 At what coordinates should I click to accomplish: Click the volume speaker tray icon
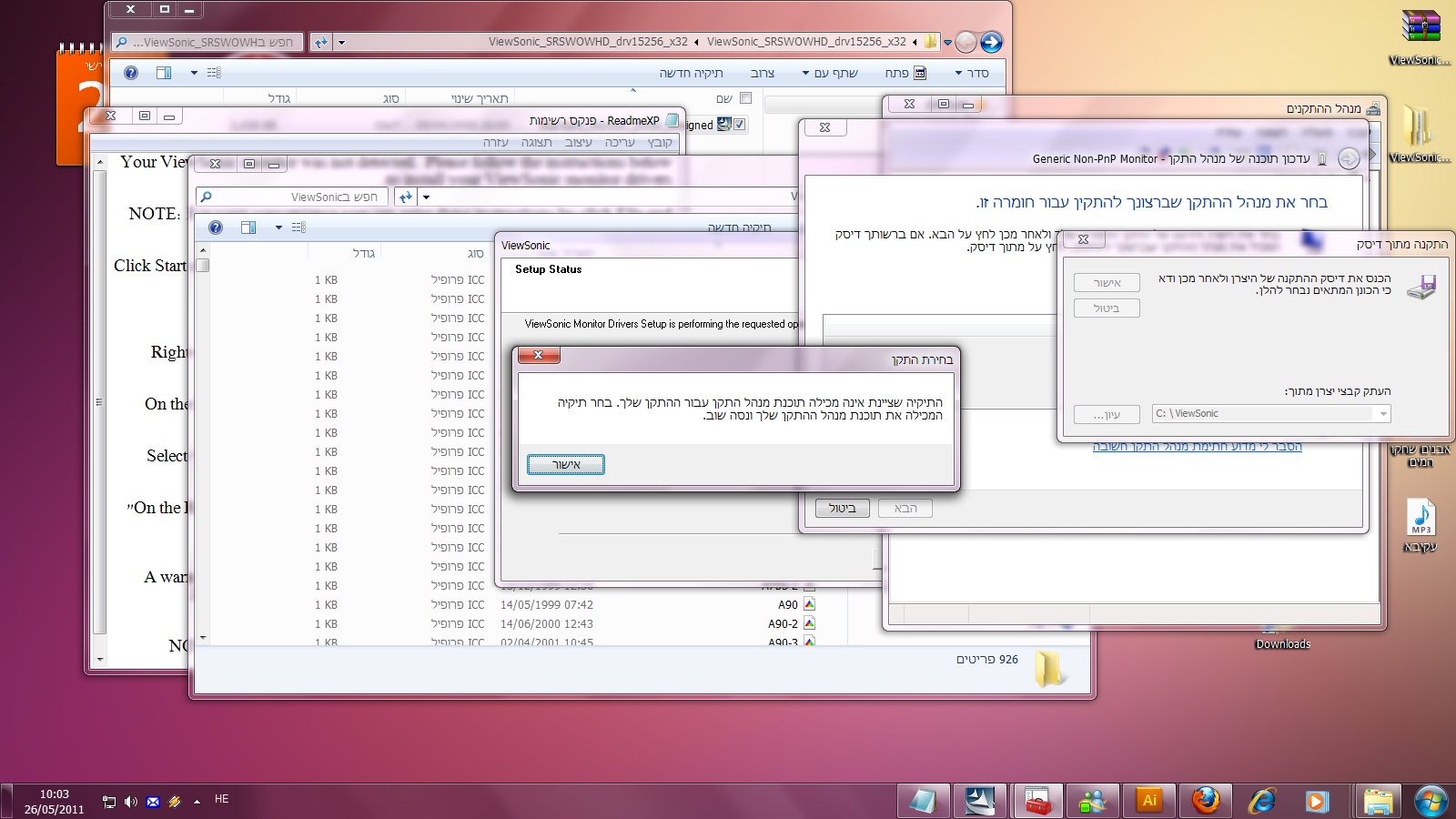coord(131,802)
